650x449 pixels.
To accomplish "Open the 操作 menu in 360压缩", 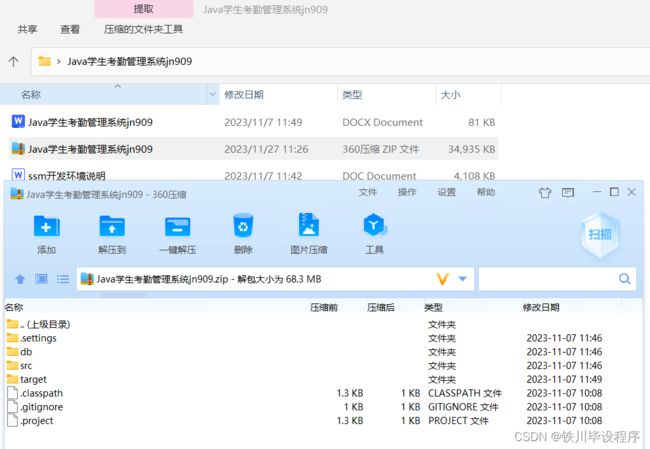I will point(407,192).
